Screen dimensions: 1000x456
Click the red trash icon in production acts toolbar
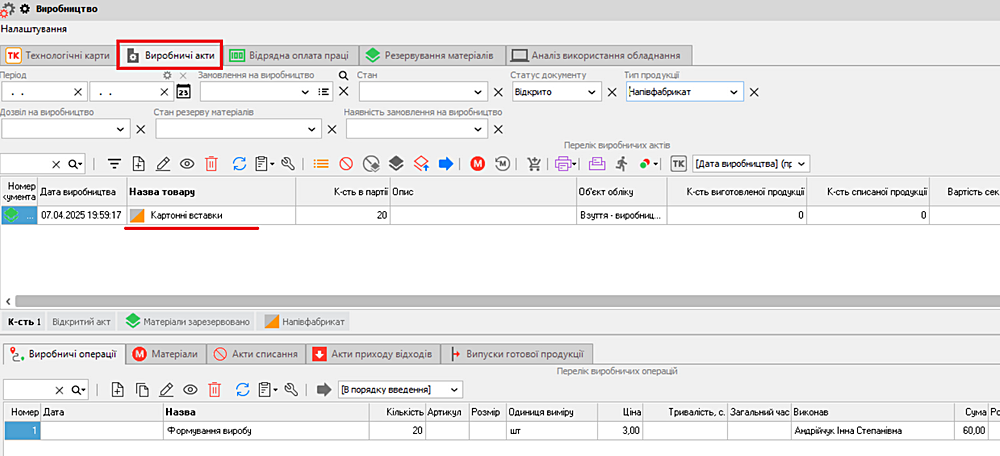click(211, 163)
